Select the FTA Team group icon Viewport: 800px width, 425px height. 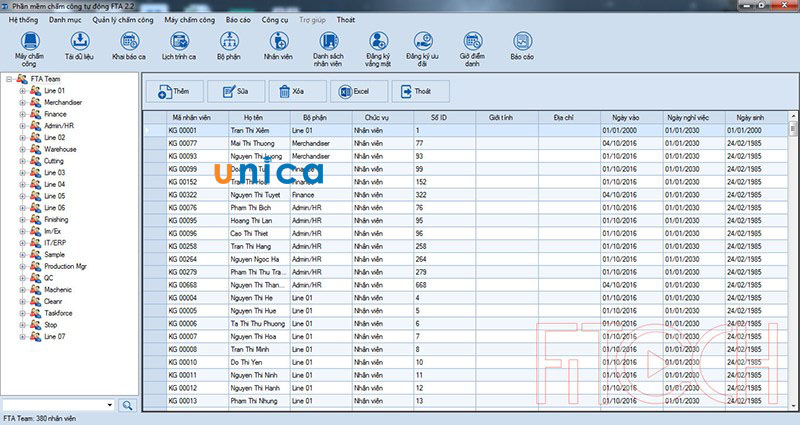point(22,79)
